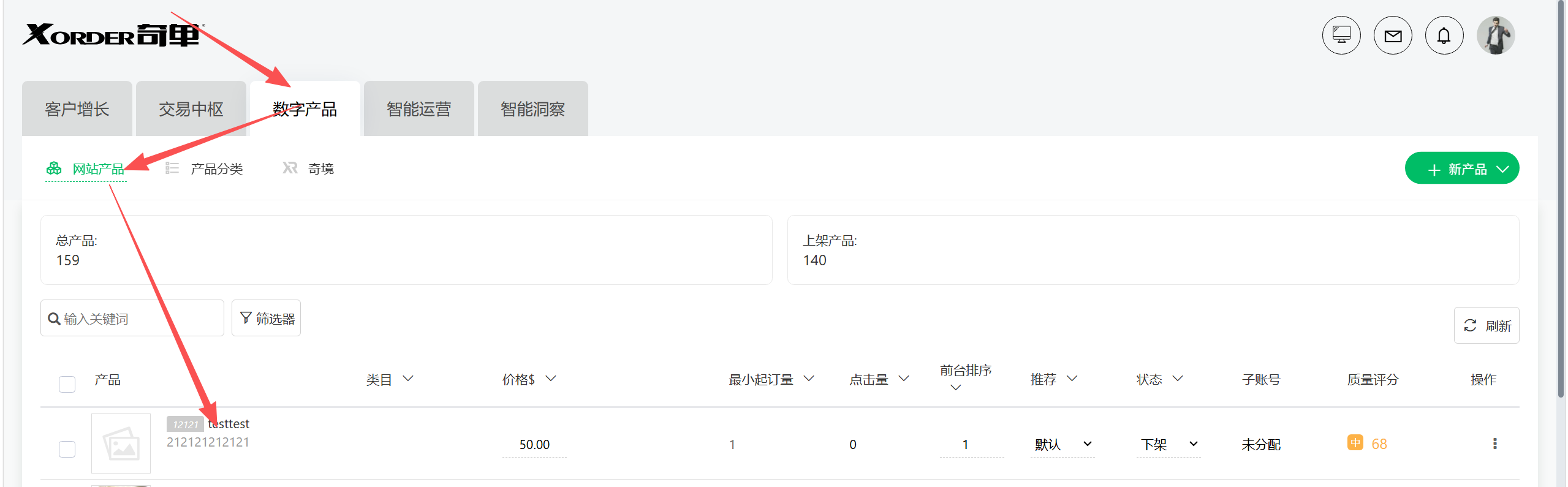Click the testtest product placeholder thumbnail

(x=121, y=443)
